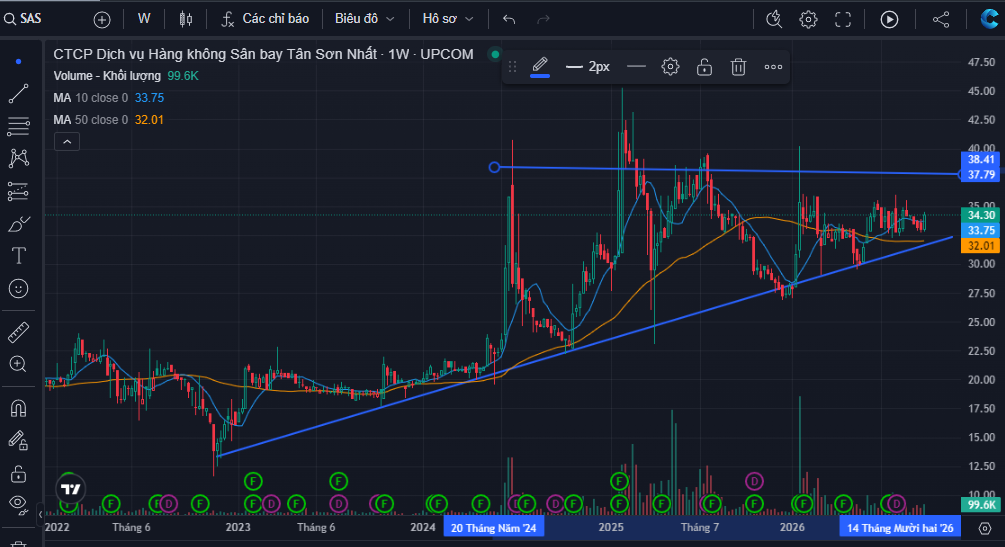Click the TradingView logo on chart
1005x547 pixels.
[71, 490]
